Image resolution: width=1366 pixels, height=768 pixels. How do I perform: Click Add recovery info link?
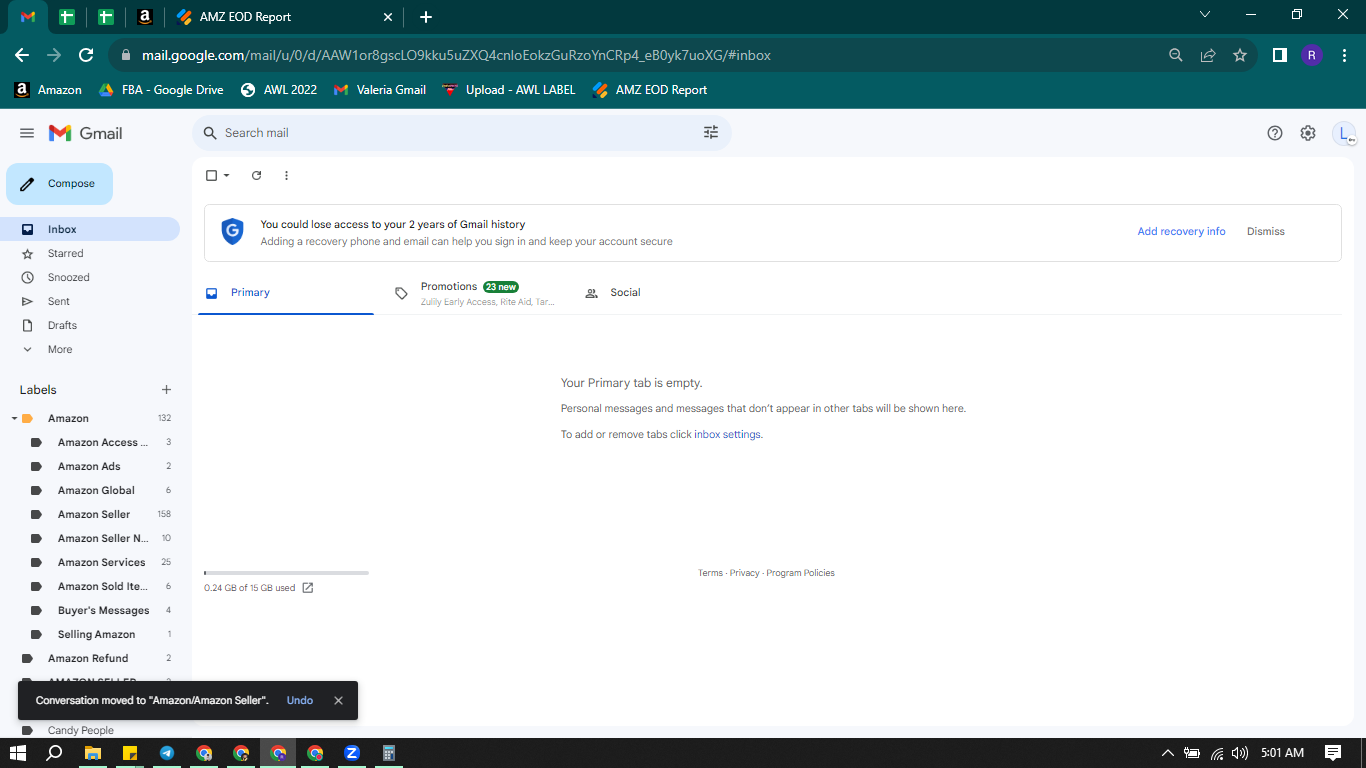point(1181,231)
